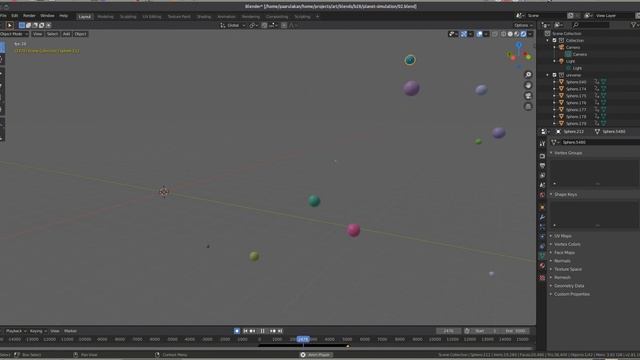Viewport: 640px width, 360px height.
Task: Open the viewport Select menu
Action: [x=52, y=34]
